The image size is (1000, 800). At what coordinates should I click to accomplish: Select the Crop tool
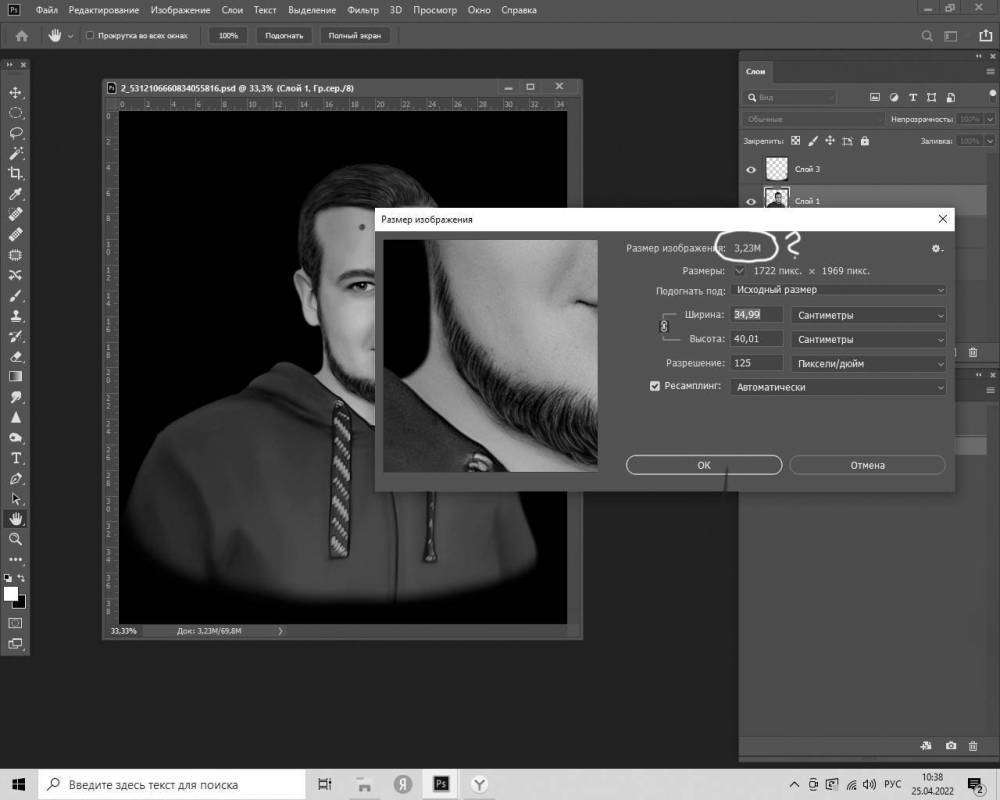16,174
